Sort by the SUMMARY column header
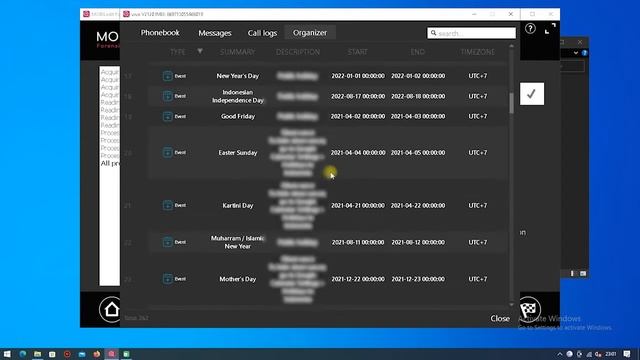Image resolution: width=640 pixels, height=360 pixels. (x=237, y=52)
